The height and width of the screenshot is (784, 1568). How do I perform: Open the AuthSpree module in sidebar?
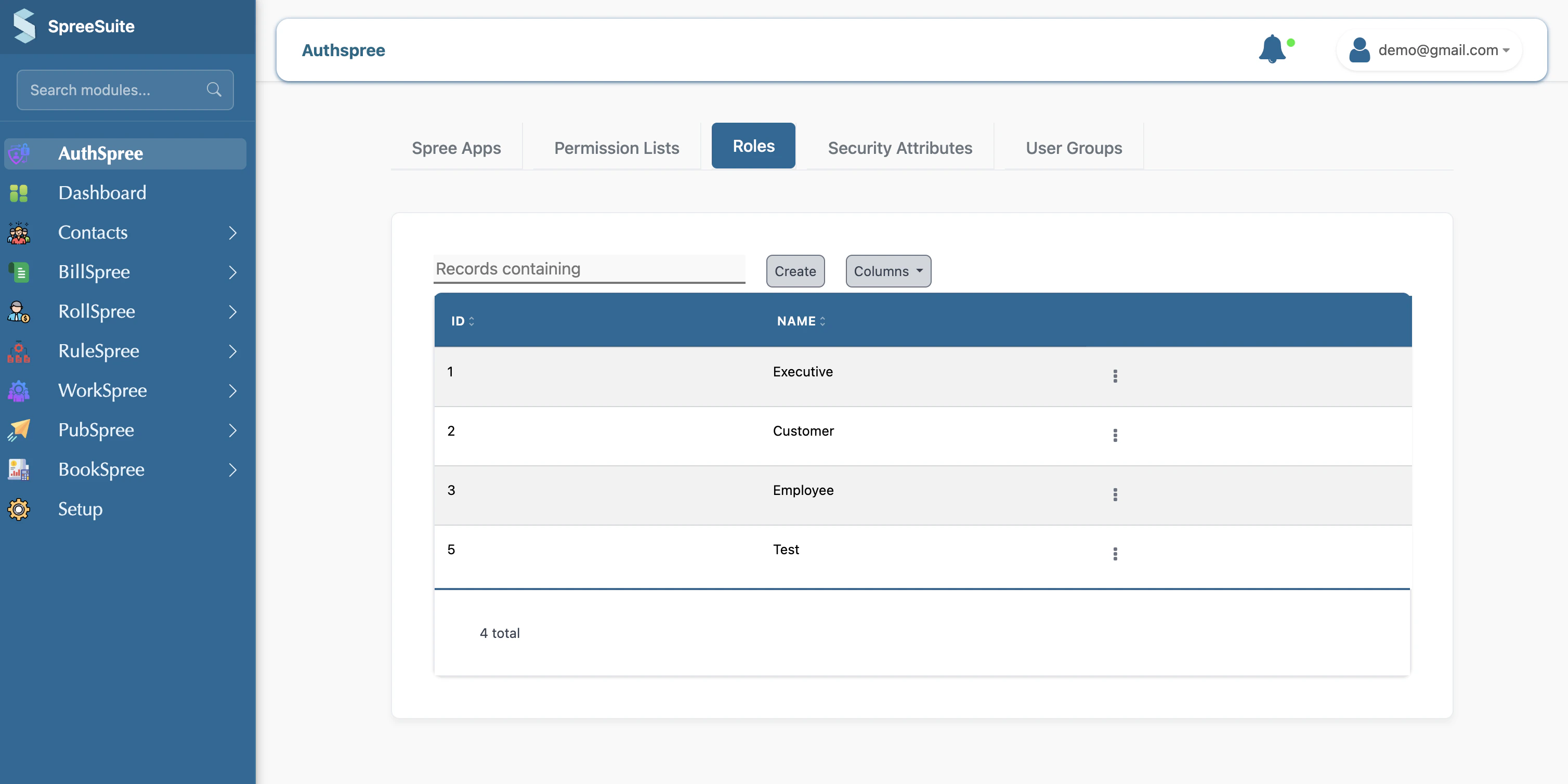tap(125, 153)
